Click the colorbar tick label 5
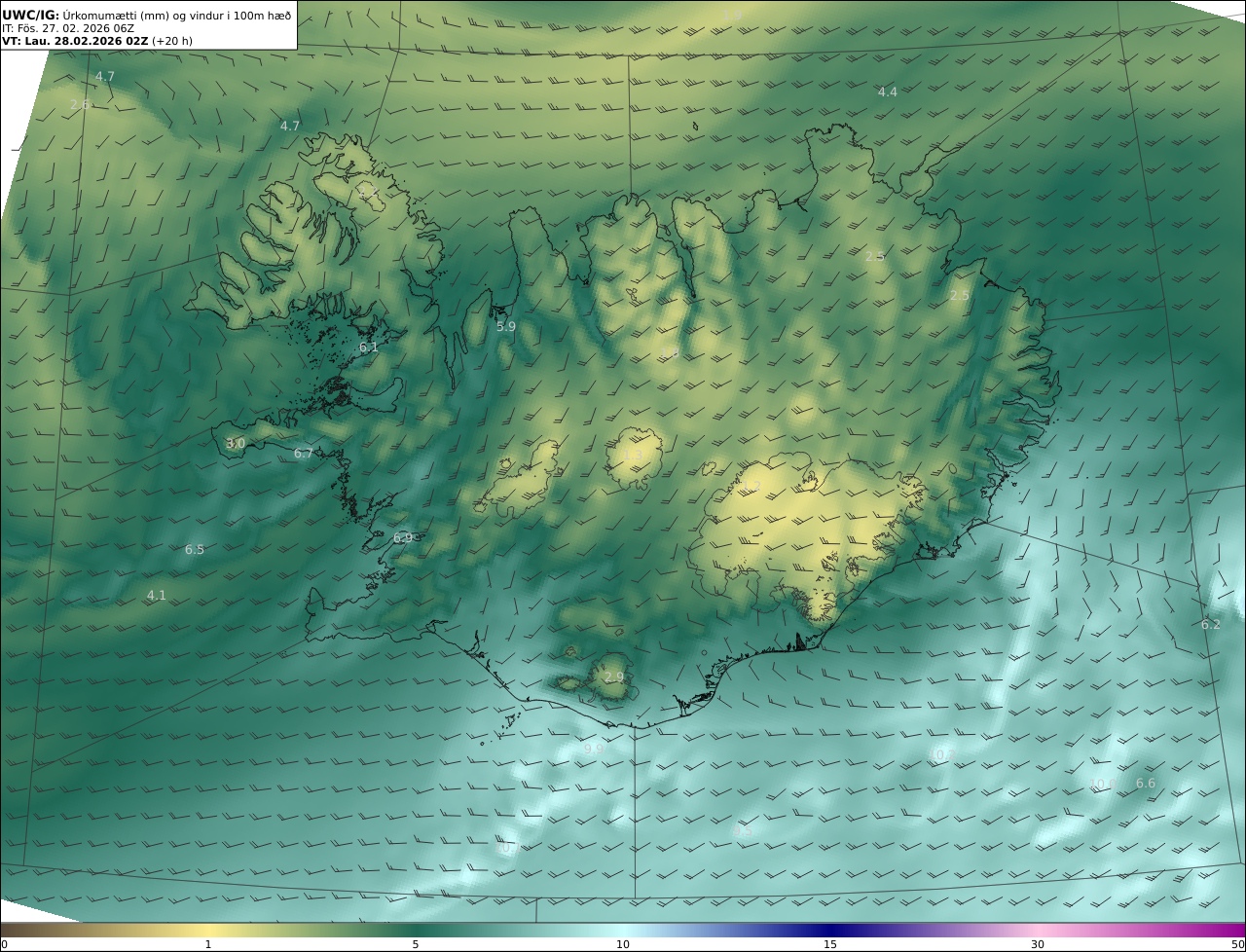This screenshot has height=952, width=1246. [x=416, y=944]
